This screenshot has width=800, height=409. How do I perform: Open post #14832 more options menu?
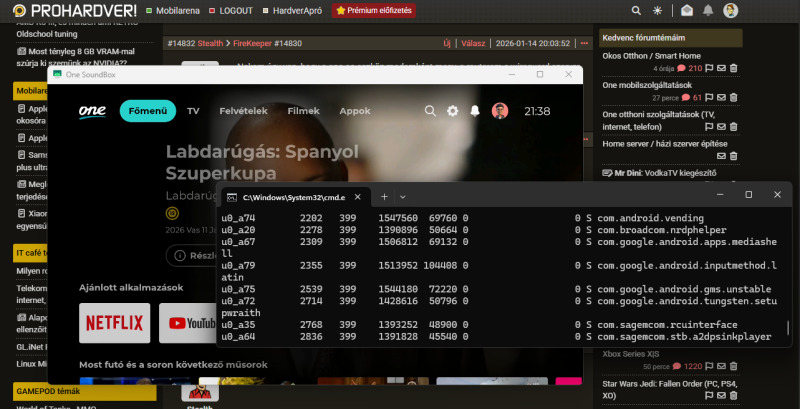(585, 43)
